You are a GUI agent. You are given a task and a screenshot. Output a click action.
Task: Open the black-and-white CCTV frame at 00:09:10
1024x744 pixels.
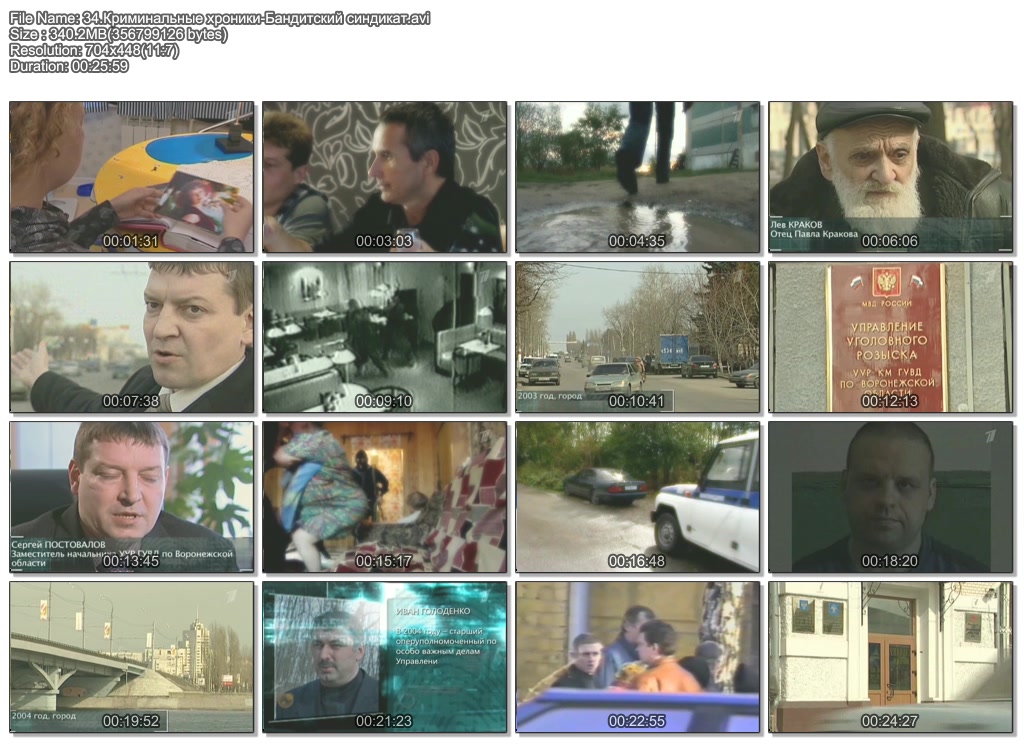click(384, 337)
